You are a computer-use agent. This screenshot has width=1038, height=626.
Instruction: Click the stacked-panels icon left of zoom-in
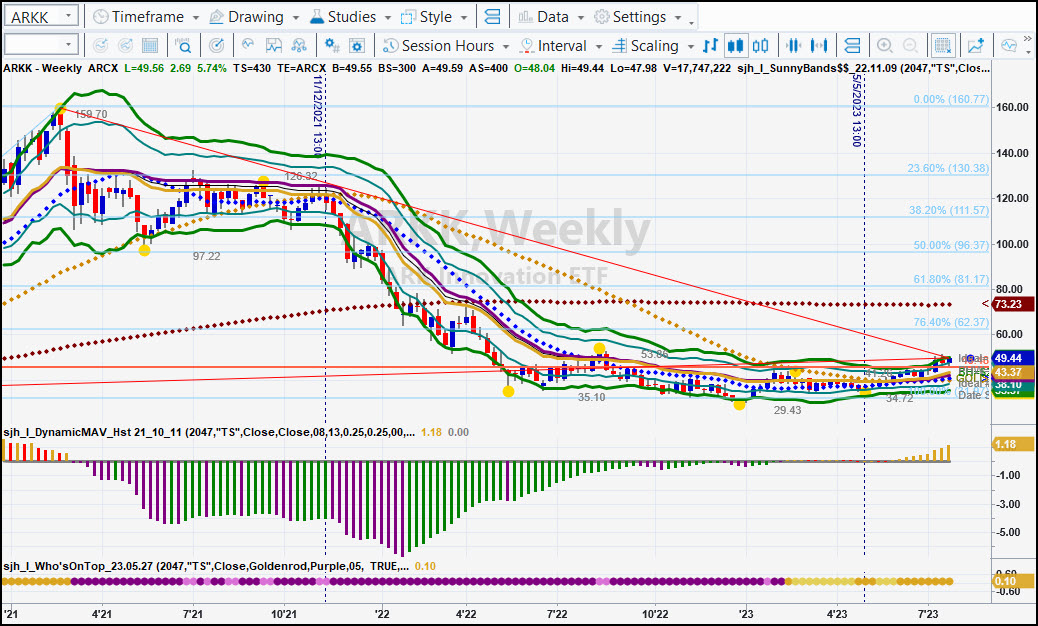click(853, 46)
